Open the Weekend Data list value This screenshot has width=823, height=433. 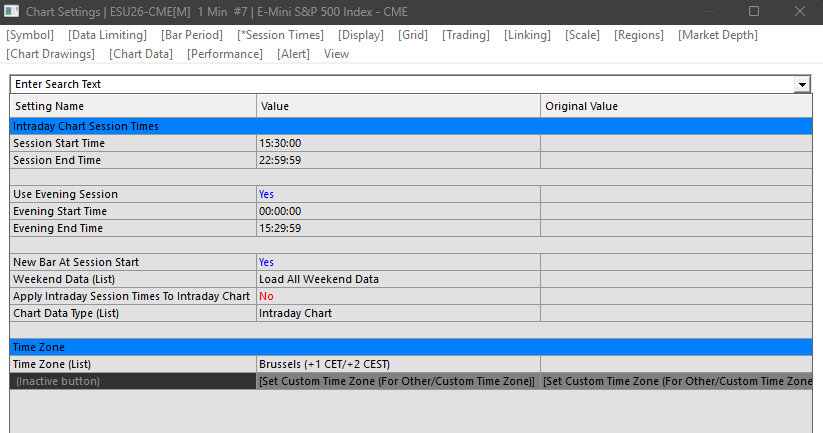click(398, 279)
